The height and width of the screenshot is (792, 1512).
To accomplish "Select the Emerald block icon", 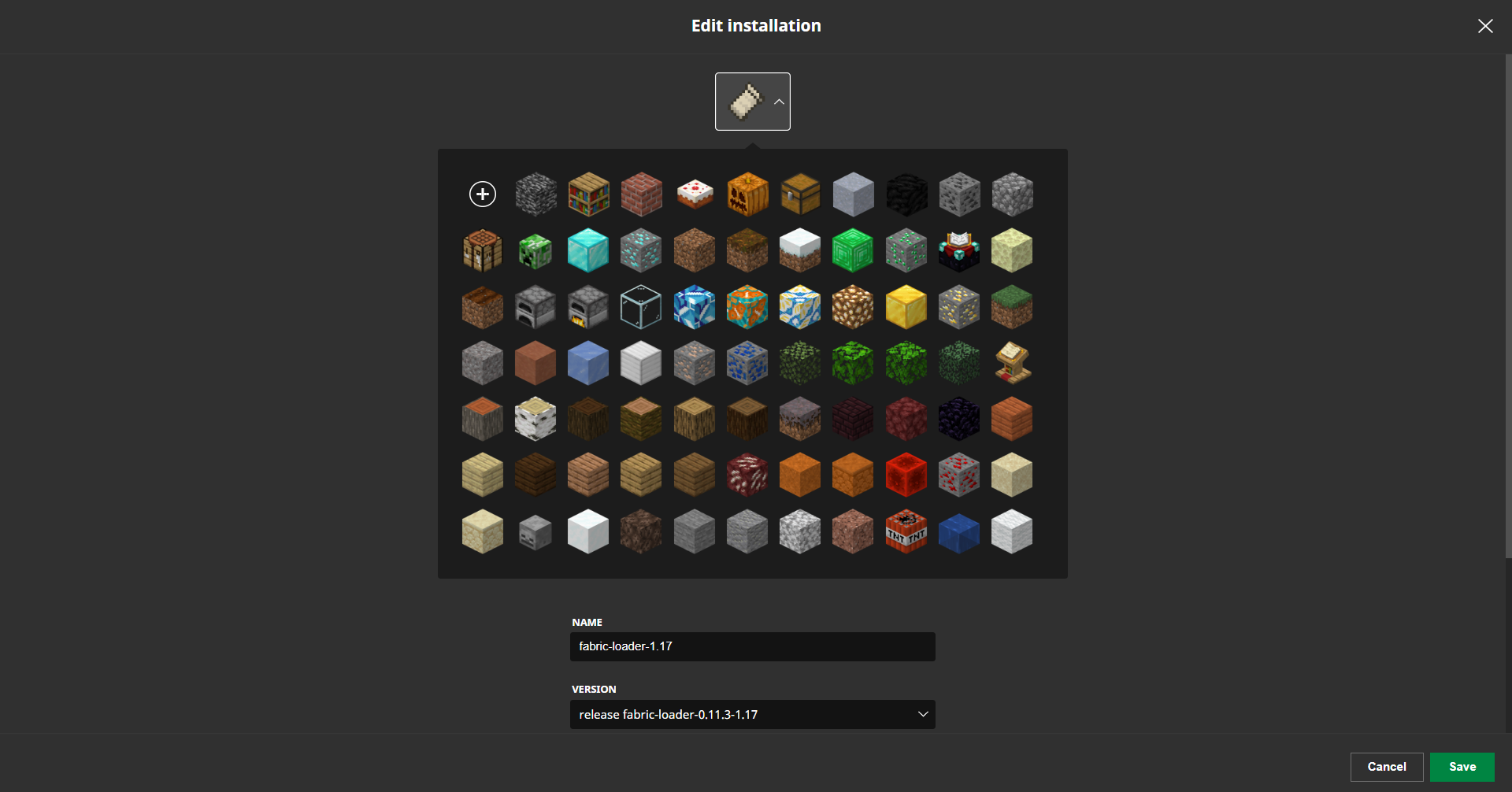I will click(853, 251).
